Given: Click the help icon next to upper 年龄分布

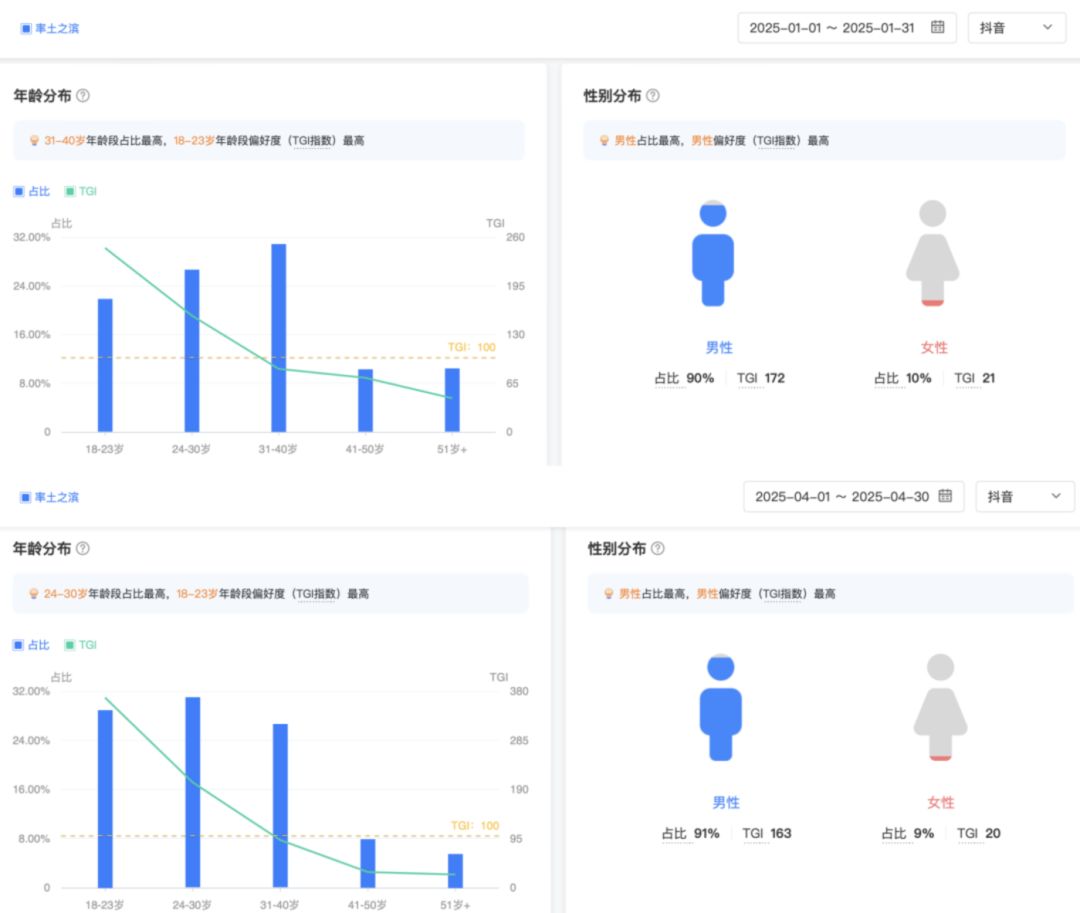Looking at the screenshot, I should pyautogui.click(x=83, y=96).
